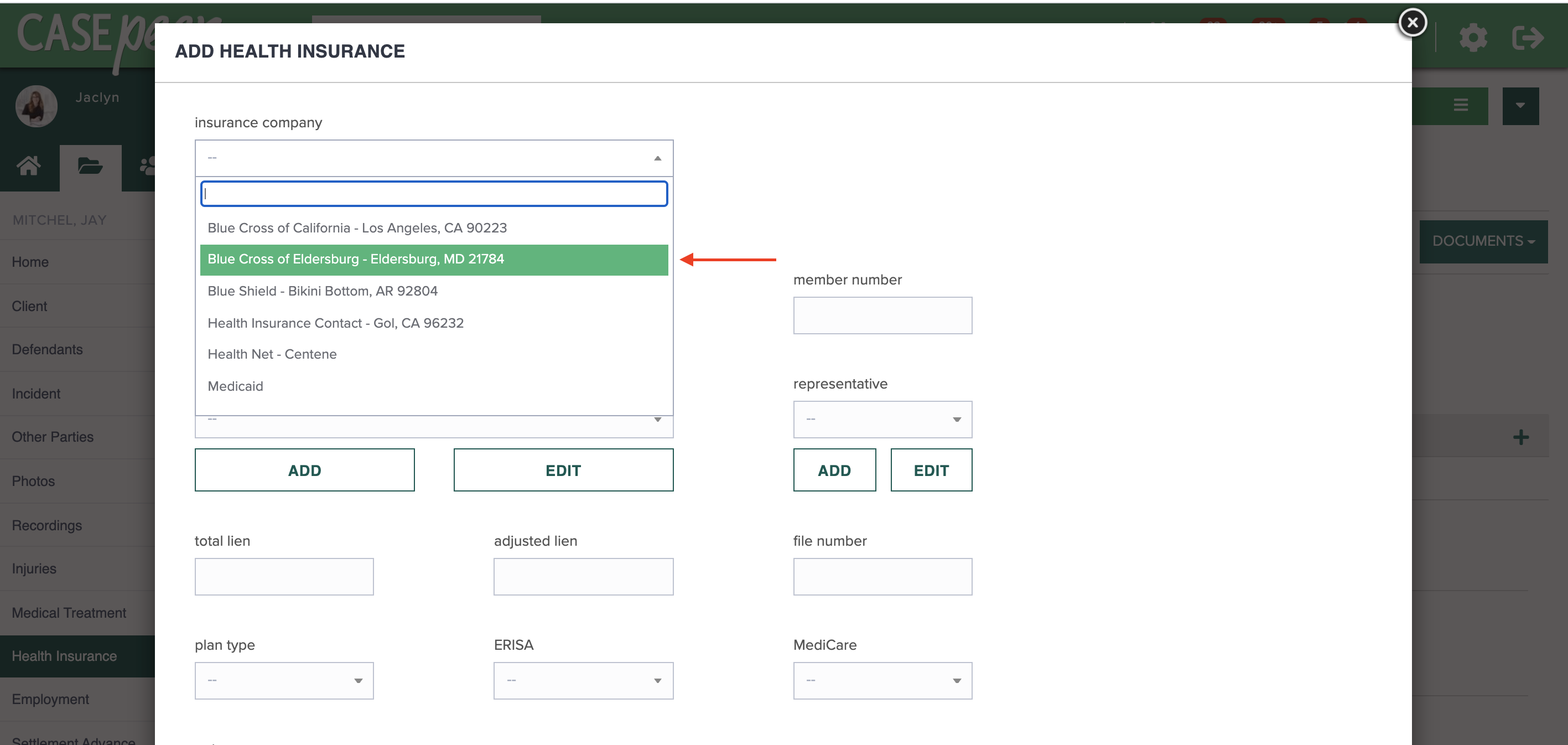
Task: Open the DOCUMENTS dropdown
Action: pyautogui.click(x=1483, y=241)
